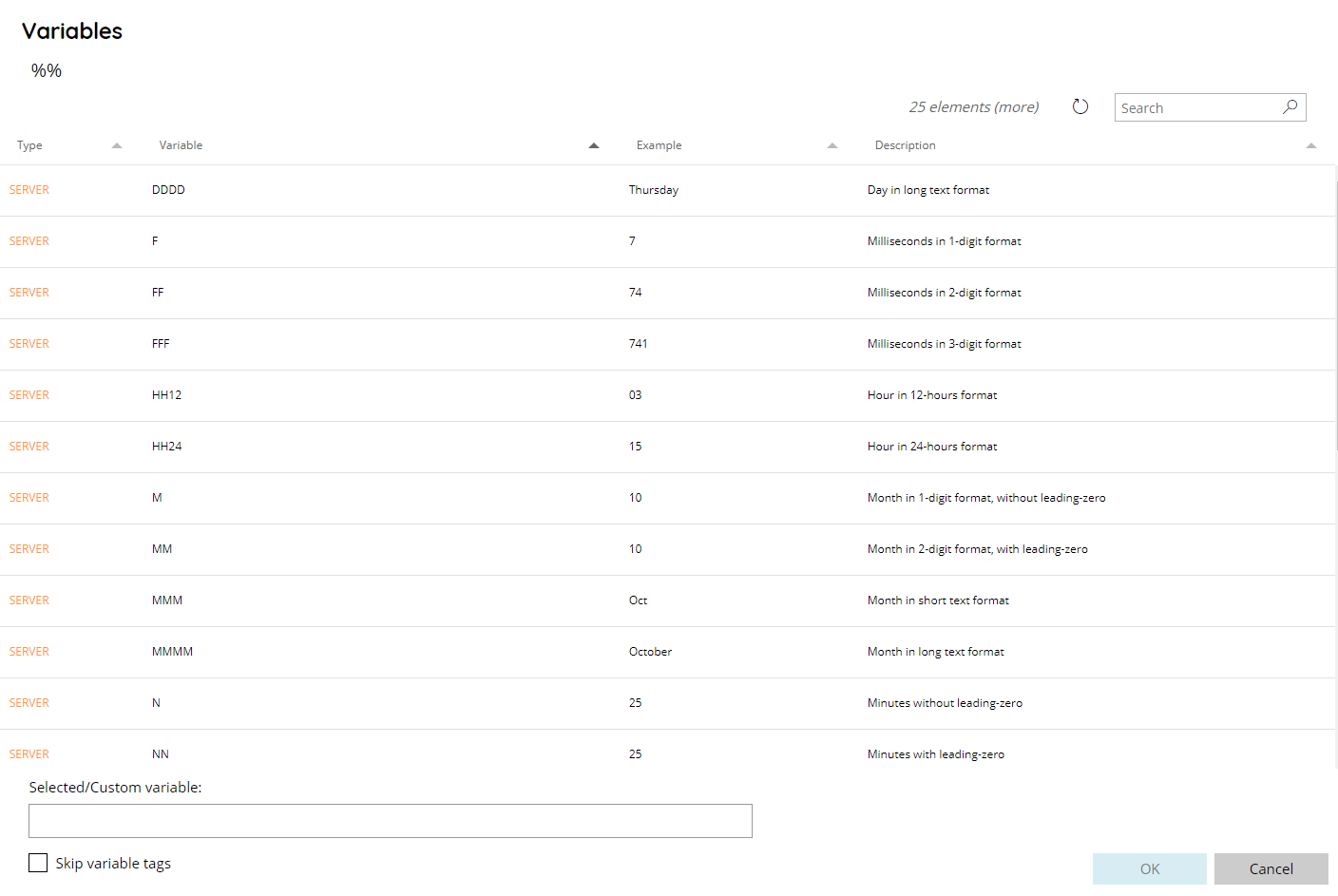This screenshot has height=896, width=1338.
Task: Confirm with the OK button
Action: (x=1150, y=868)
